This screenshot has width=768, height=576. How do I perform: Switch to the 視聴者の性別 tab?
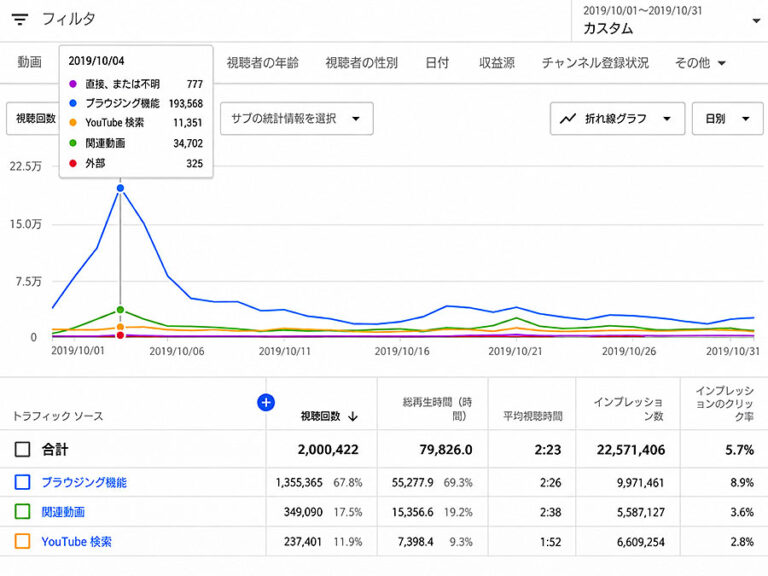[x=361, y=63]
